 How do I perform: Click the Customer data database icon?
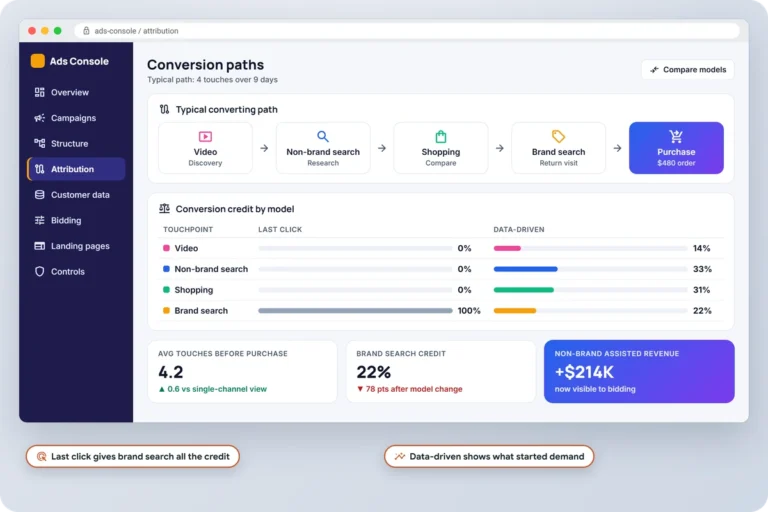tap(40, 195)
